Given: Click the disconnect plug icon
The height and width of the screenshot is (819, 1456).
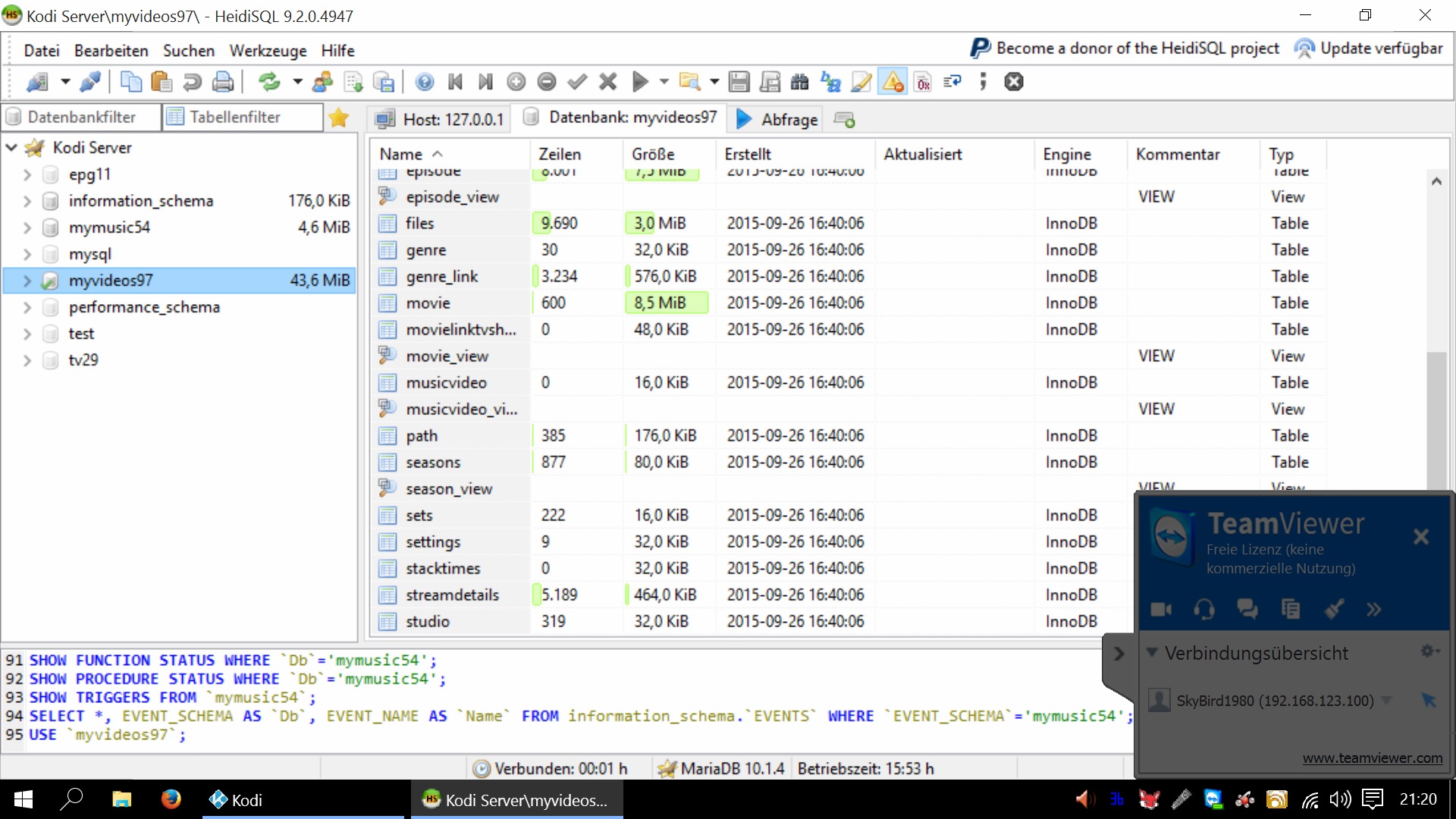Looking at the screenshot, I should tap(89, 81).
